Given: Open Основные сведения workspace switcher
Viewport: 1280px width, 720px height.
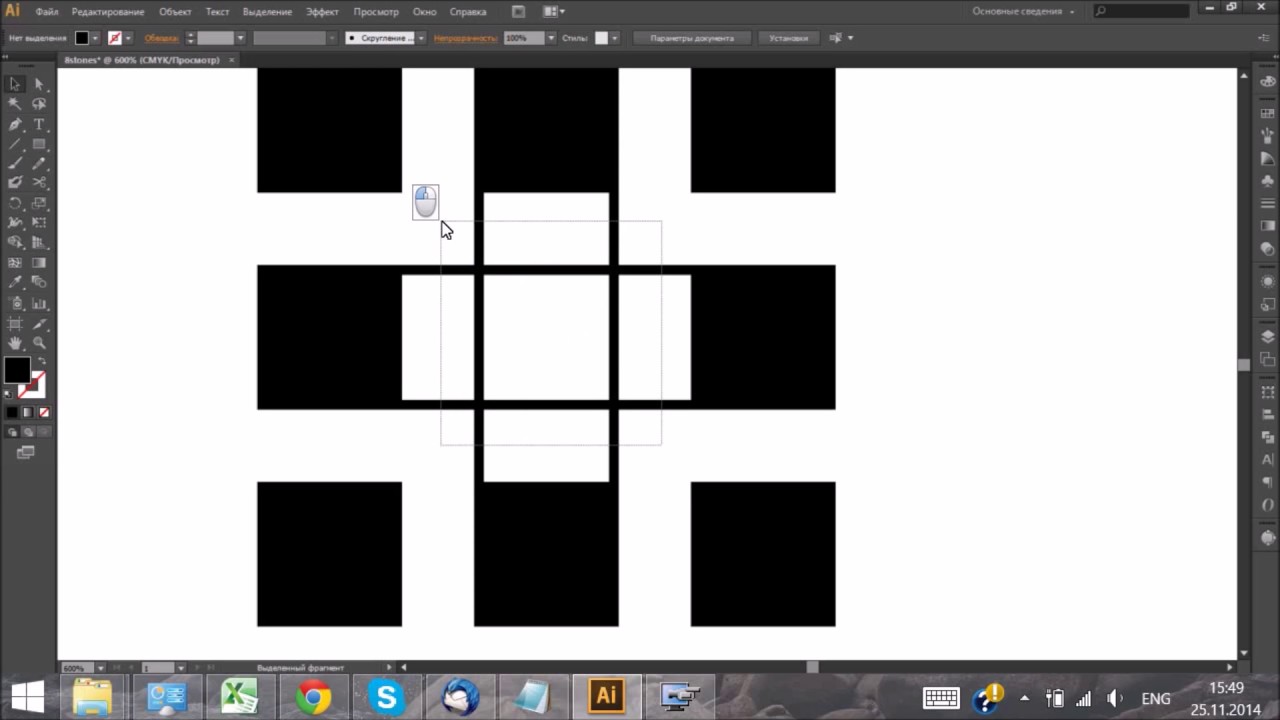Looking at the screenshot, I should tap(1023, 11).
